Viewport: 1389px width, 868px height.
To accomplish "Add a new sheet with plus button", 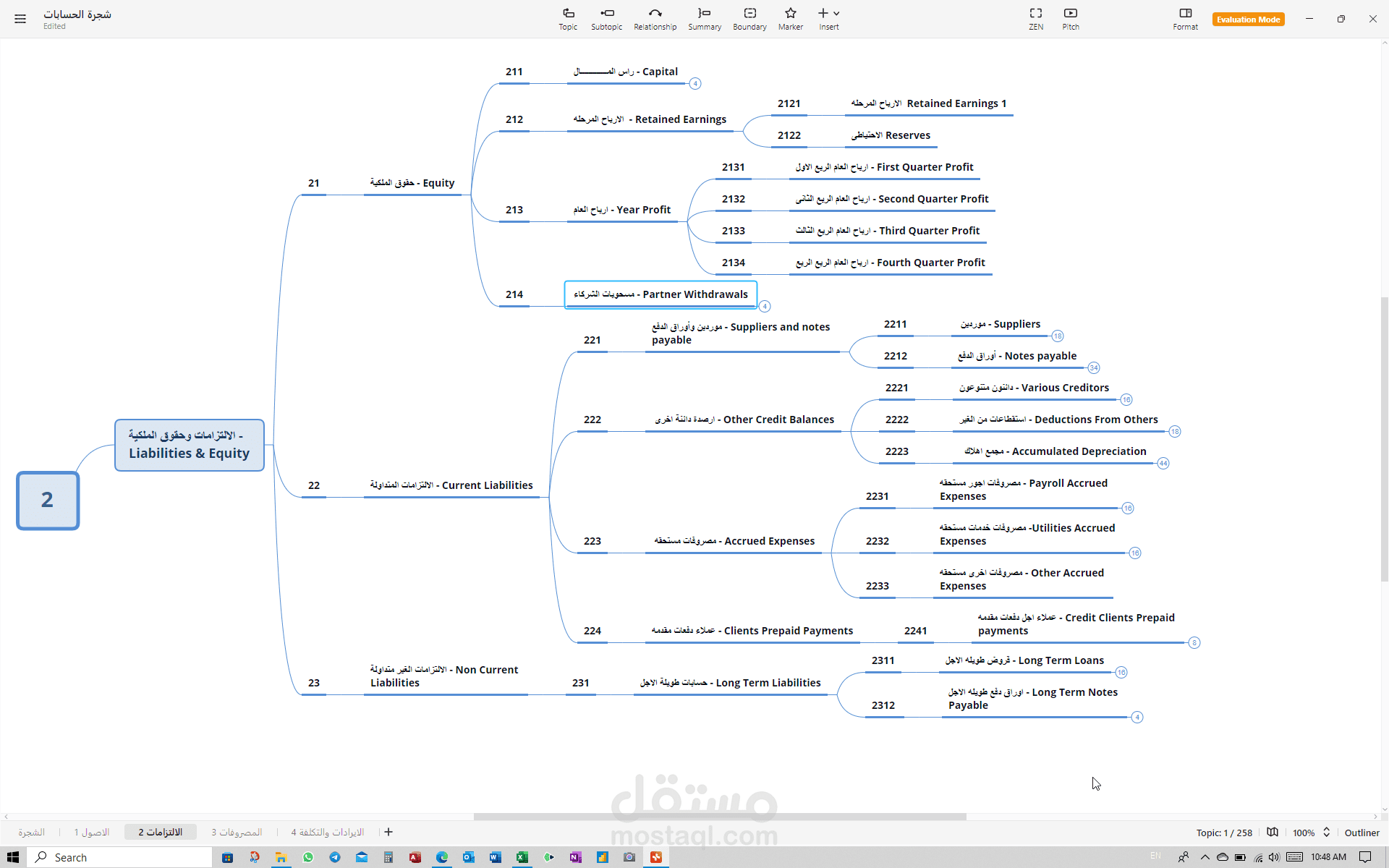I will coord(388,833).
